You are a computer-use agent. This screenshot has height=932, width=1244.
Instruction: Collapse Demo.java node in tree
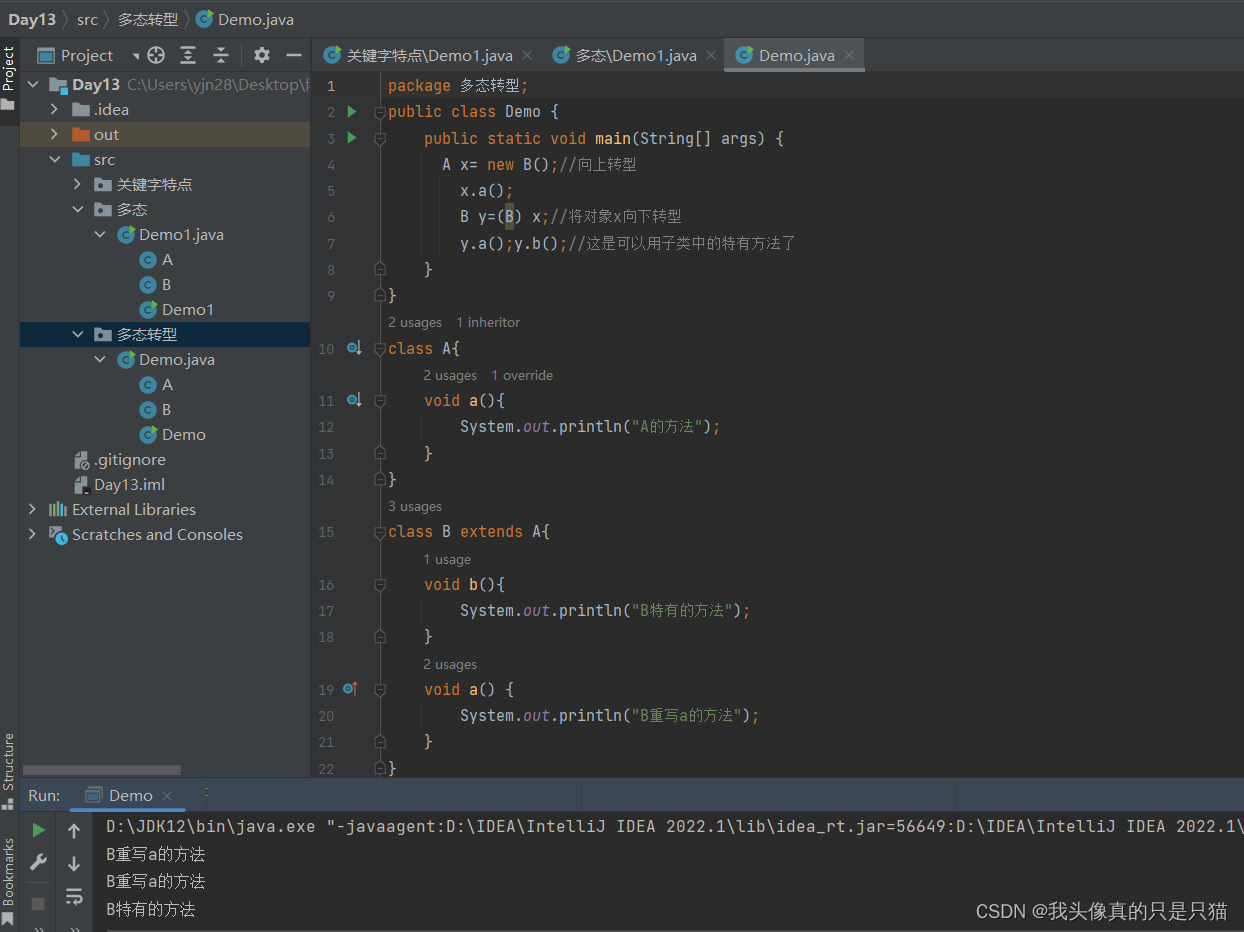[x=100, y=359]
